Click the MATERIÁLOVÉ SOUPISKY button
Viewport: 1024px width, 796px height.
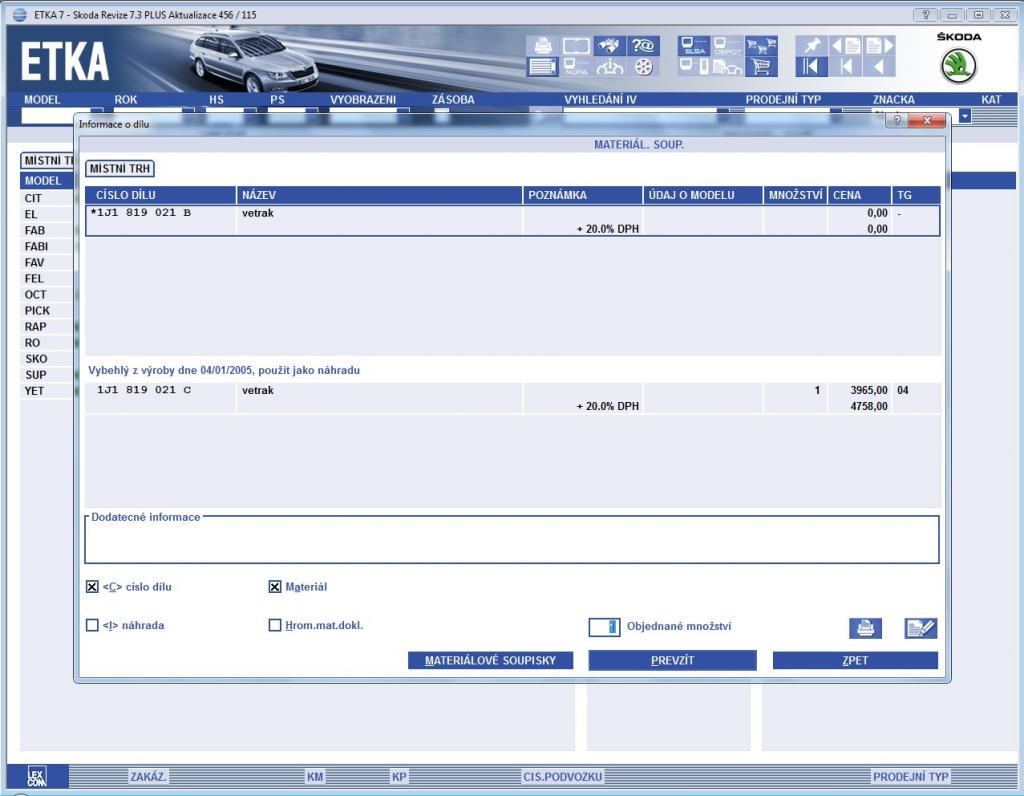click(x=490, y=660)
